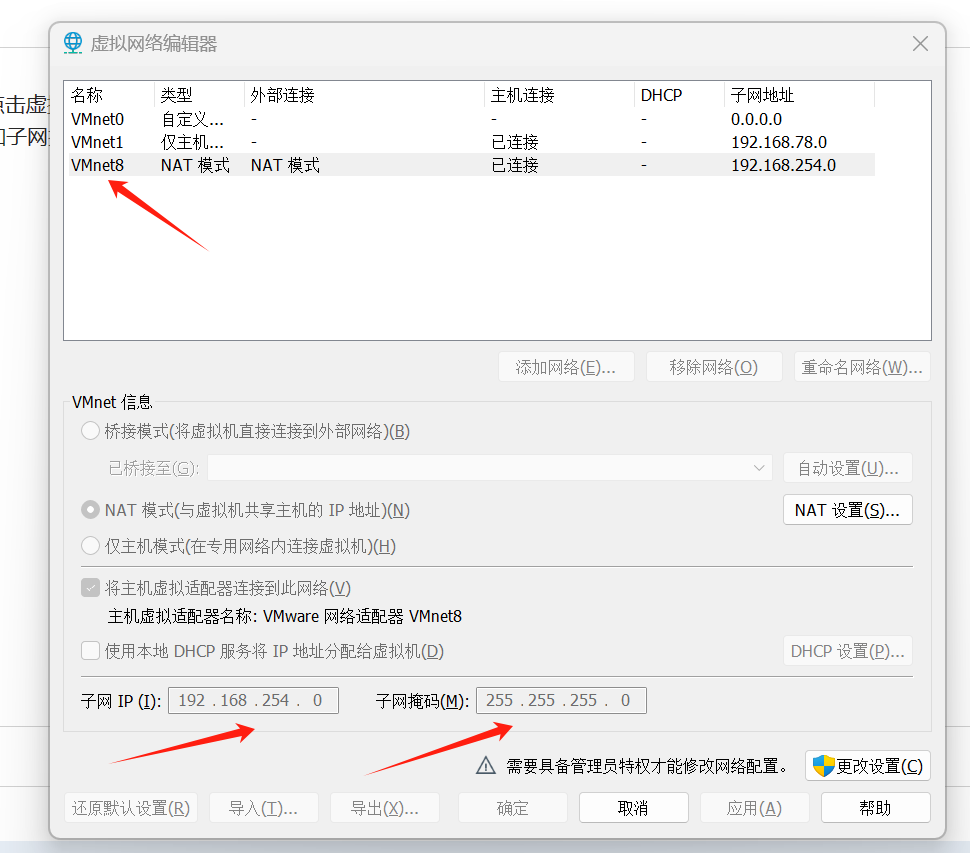
Task: Click 还原默认设置(R) button
Action: tap(131, 808)
